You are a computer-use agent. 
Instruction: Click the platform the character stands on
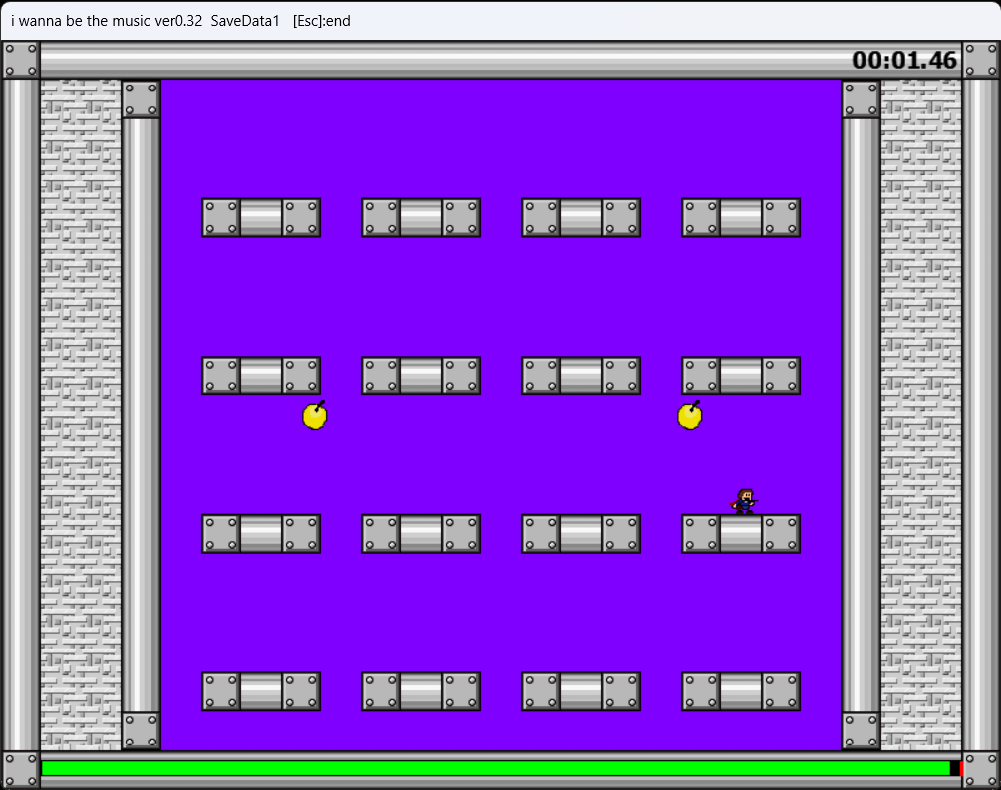tap(741, 534)
